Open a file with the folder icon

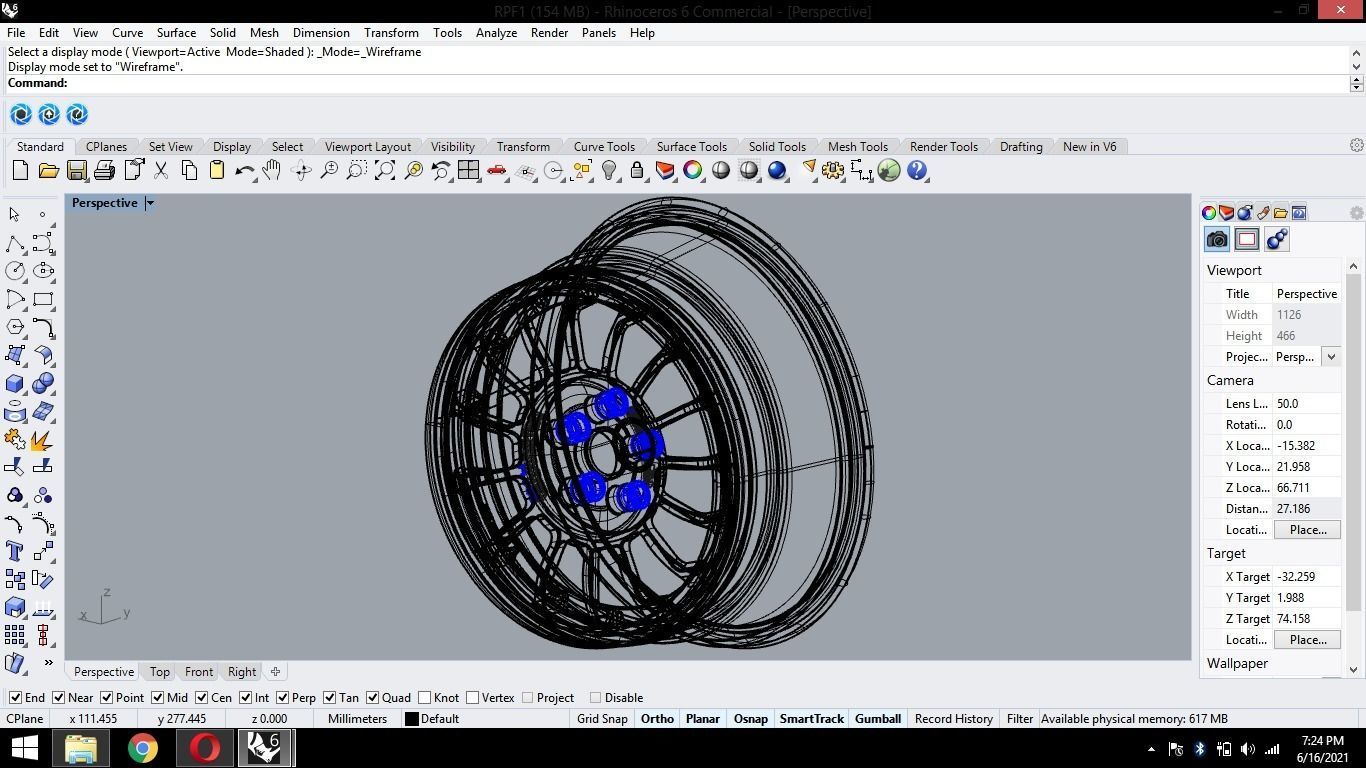48,171
